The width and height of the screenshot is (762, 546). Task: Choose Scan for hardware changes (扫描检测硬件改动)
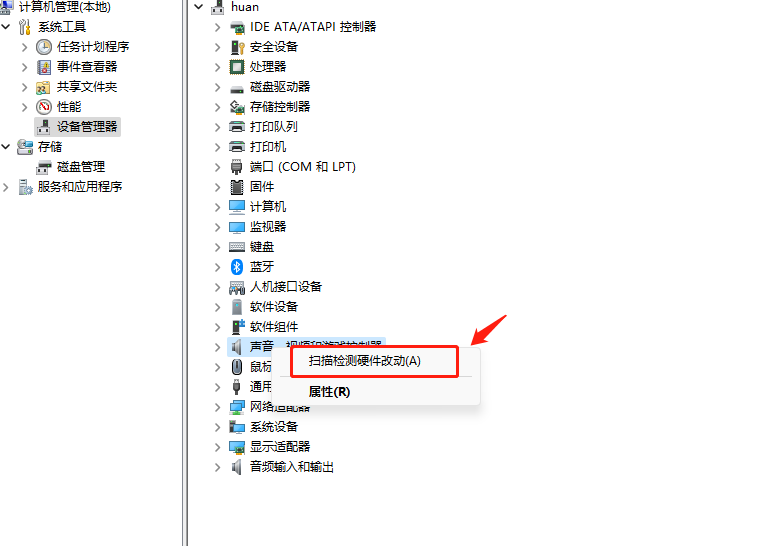[364, 361]
